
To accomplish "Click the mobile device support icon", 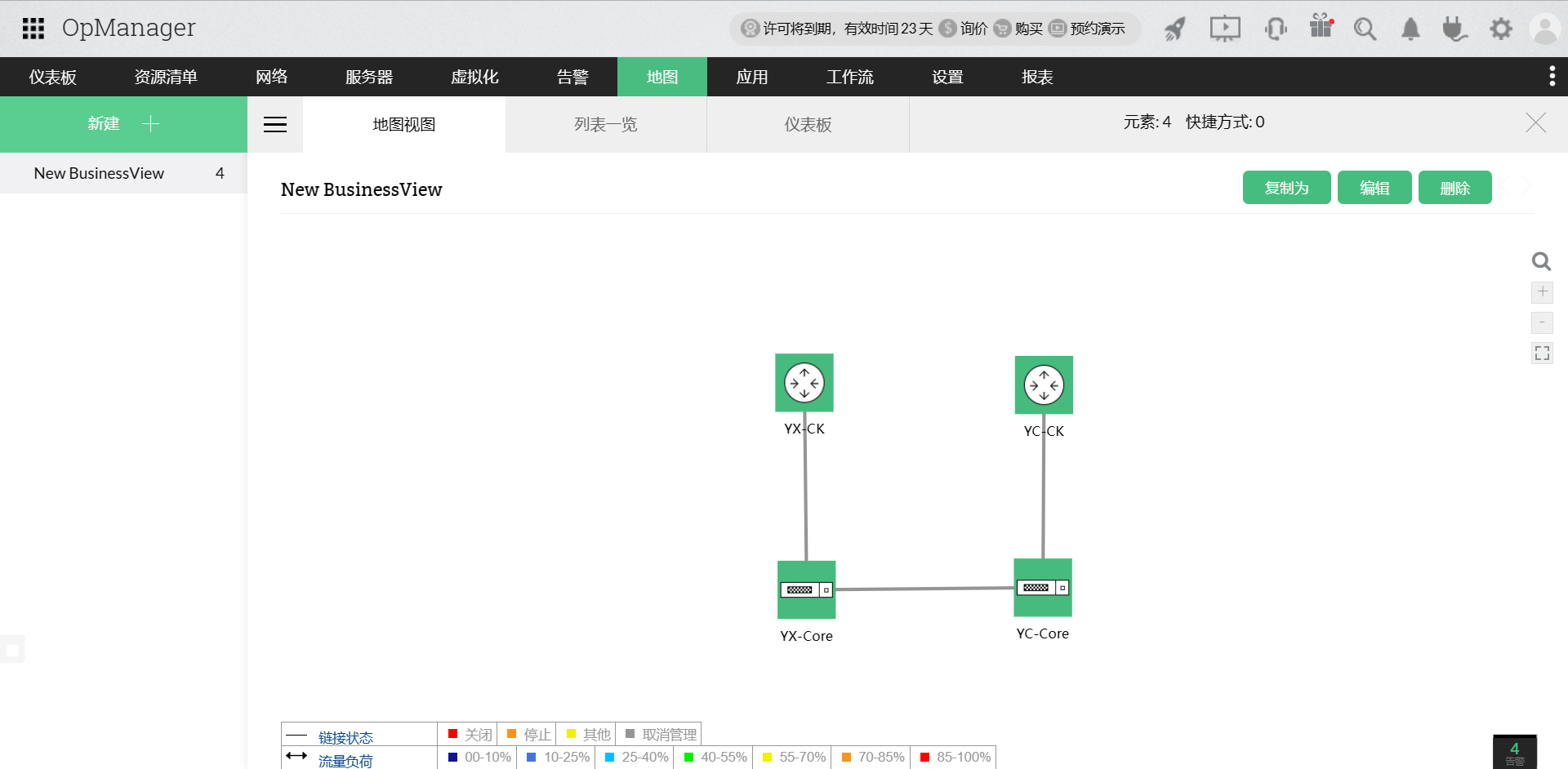I will tap(1276, 29).
